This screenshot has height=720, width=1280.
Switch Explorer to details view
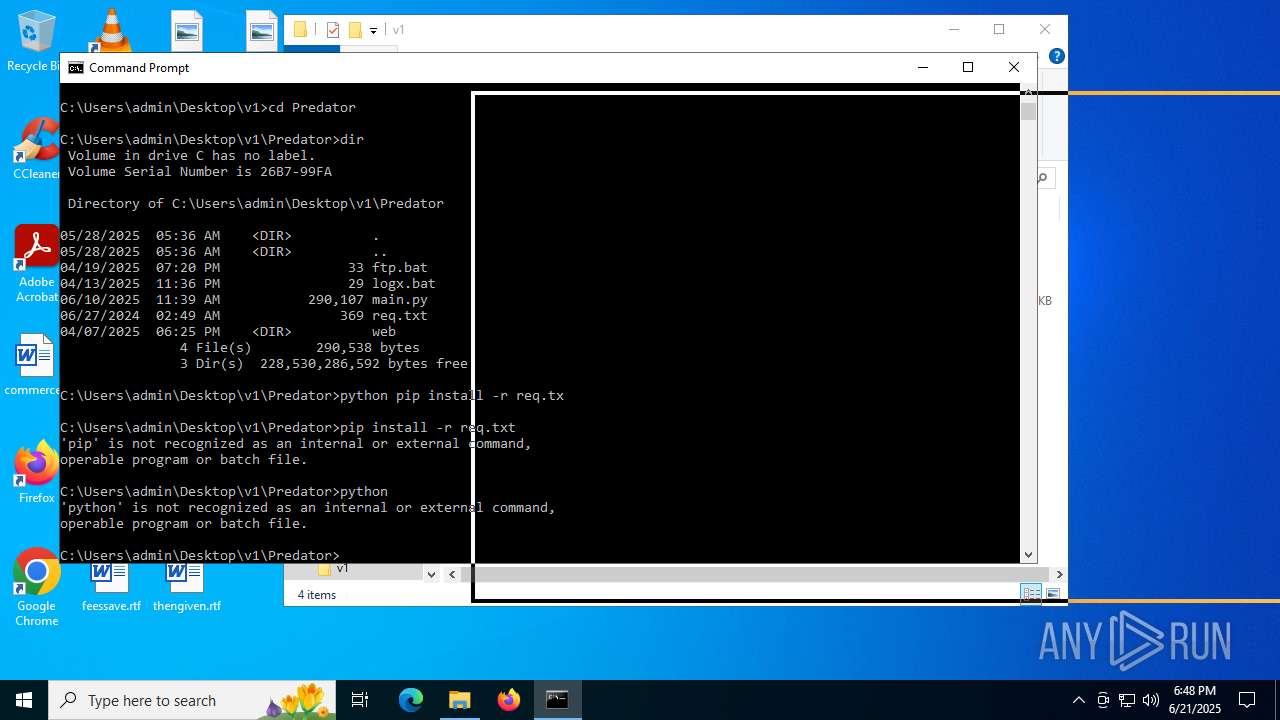[x=1031, y=594]
